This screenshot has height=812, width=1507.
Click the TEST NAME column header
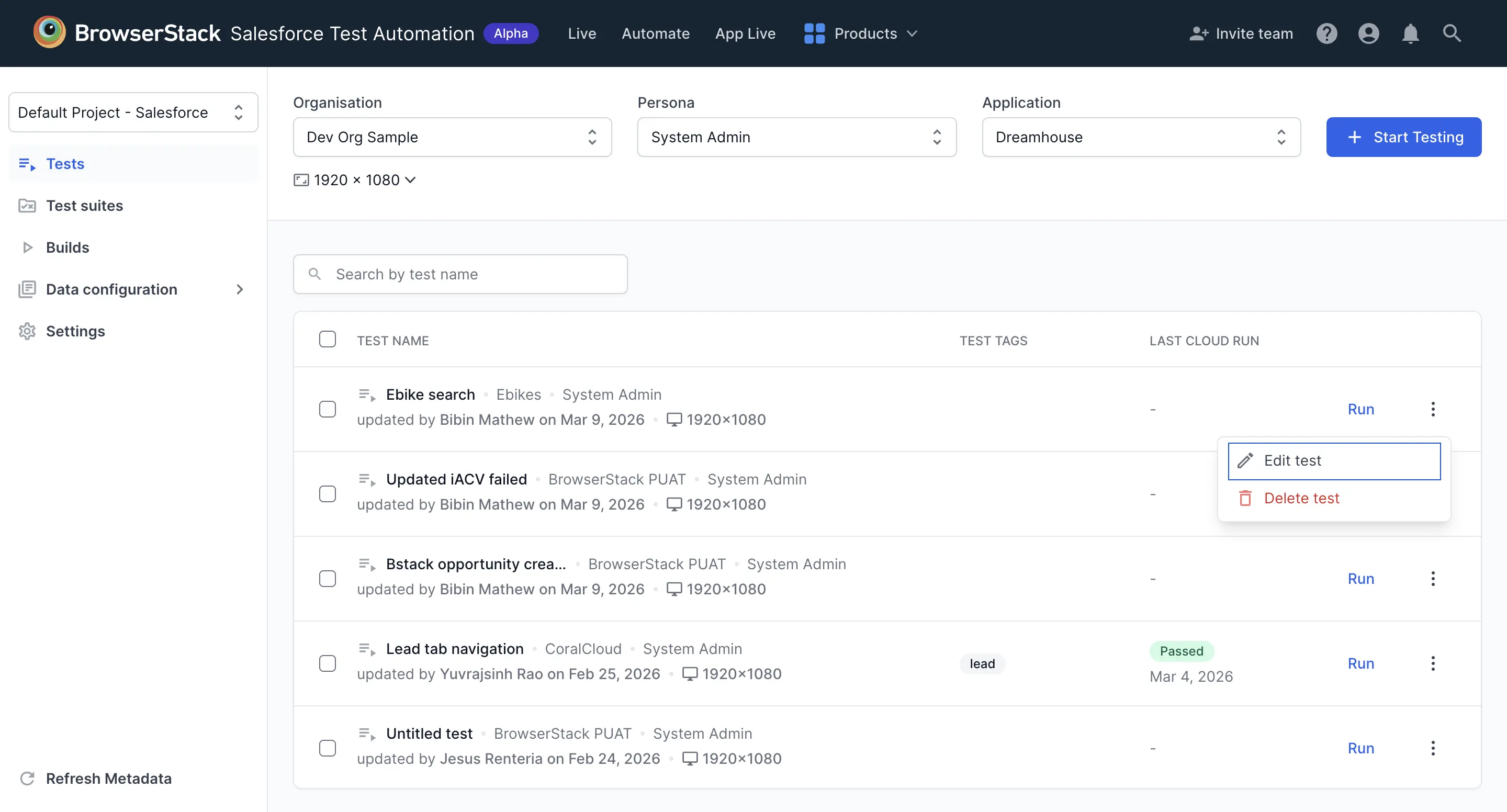tap(392, 341)
